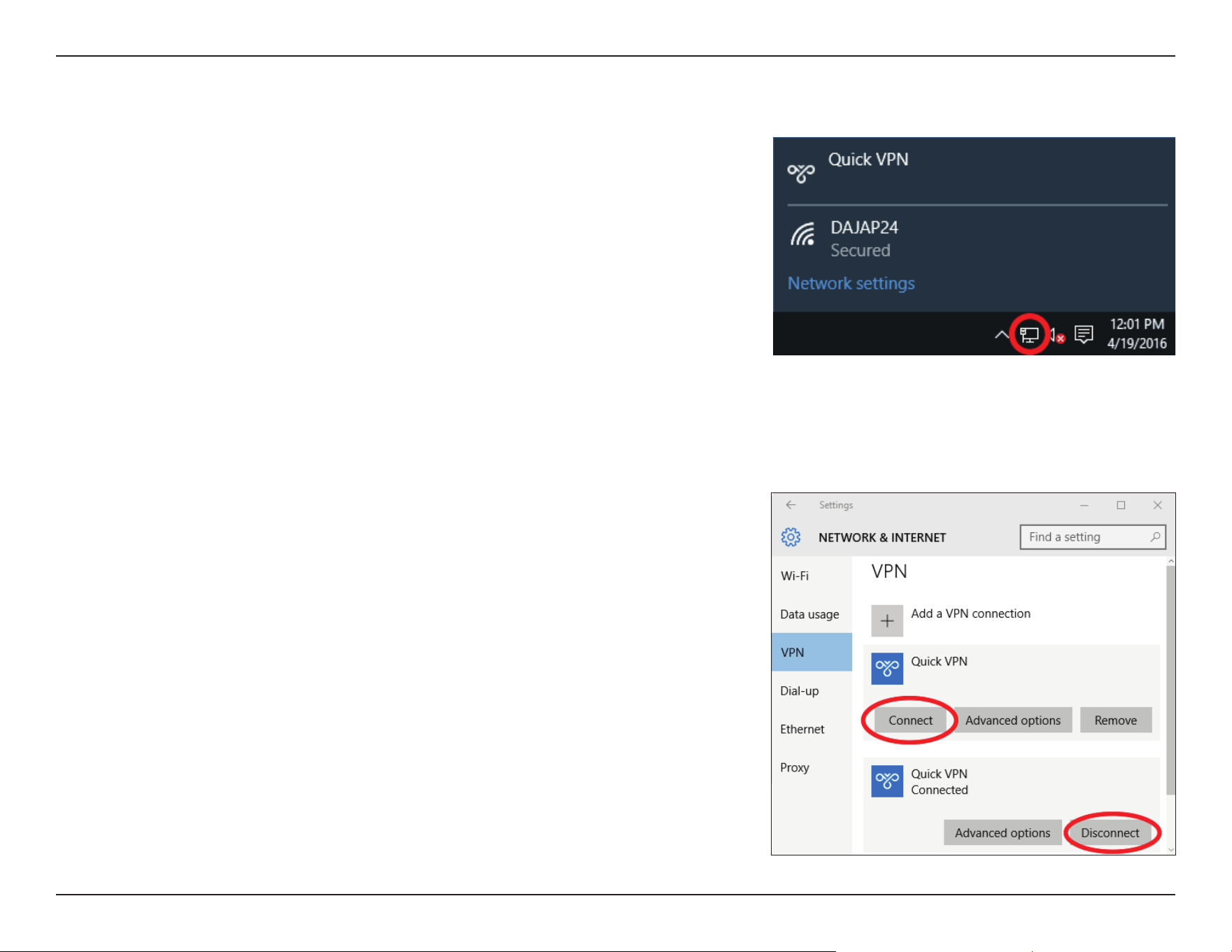This screenshot has width=1232, height=952.
Task: Click the network icon in system tray
Action: [1029, 335]
